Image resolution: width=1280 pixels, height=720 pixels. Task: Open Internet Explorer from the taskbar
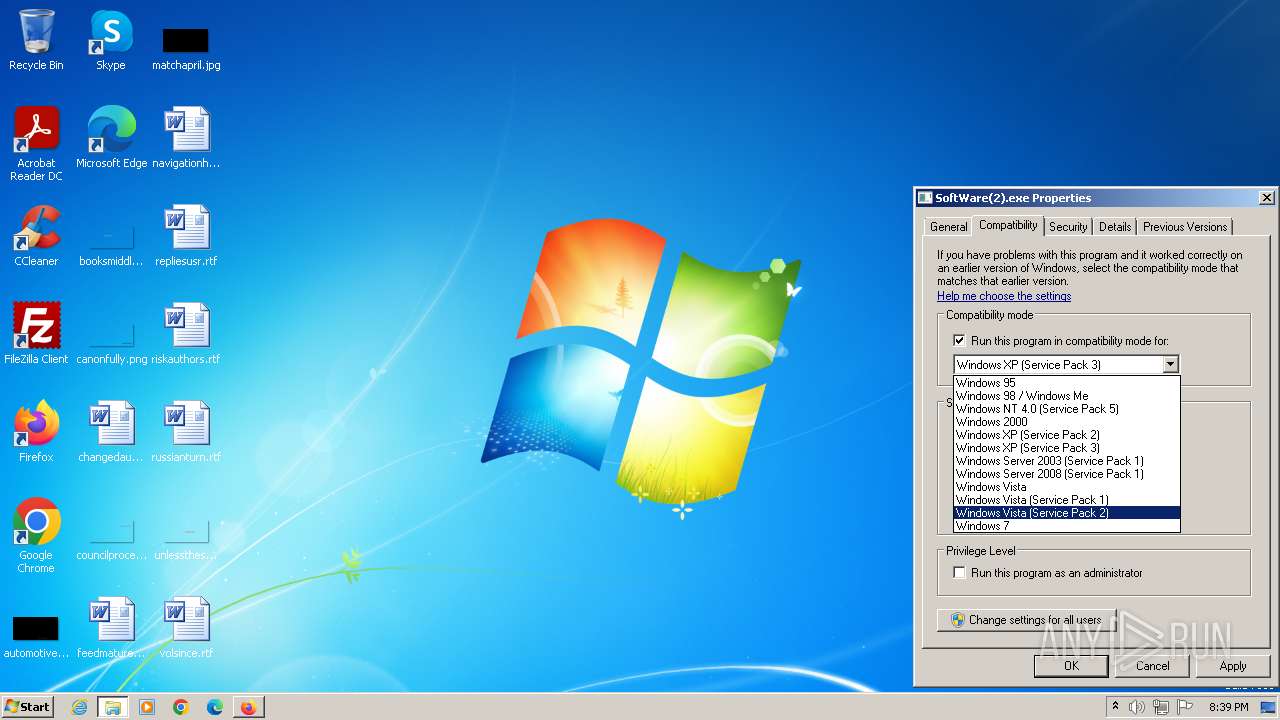[79, 707]
